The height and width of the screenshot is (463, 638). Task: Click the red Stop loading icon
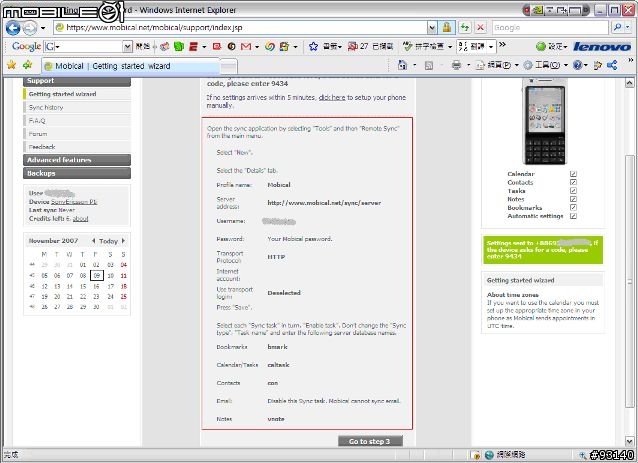[x=481, y=28]
